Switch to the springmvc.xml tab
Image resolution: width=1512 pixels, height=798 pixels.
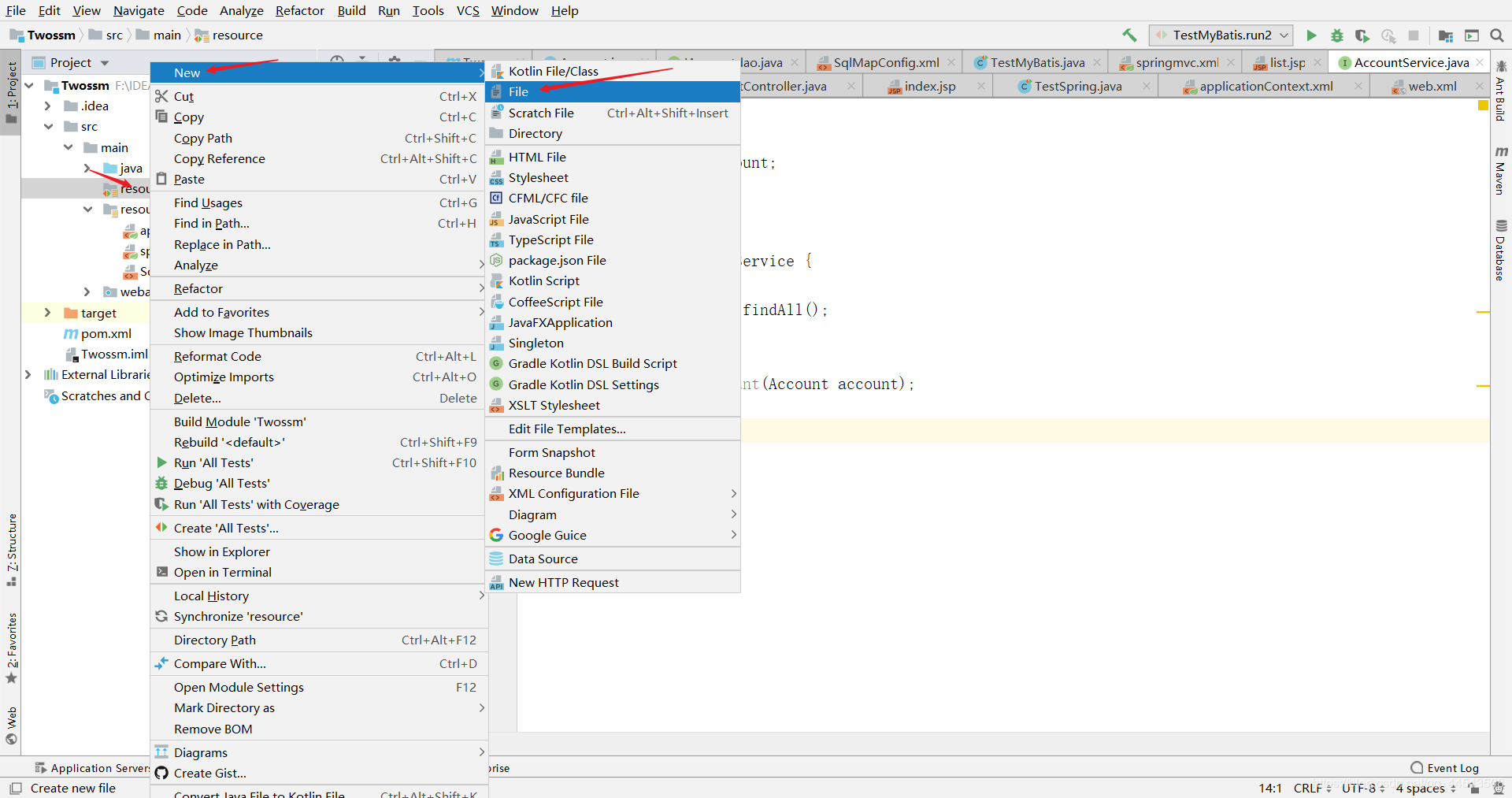pos(1177,63)
